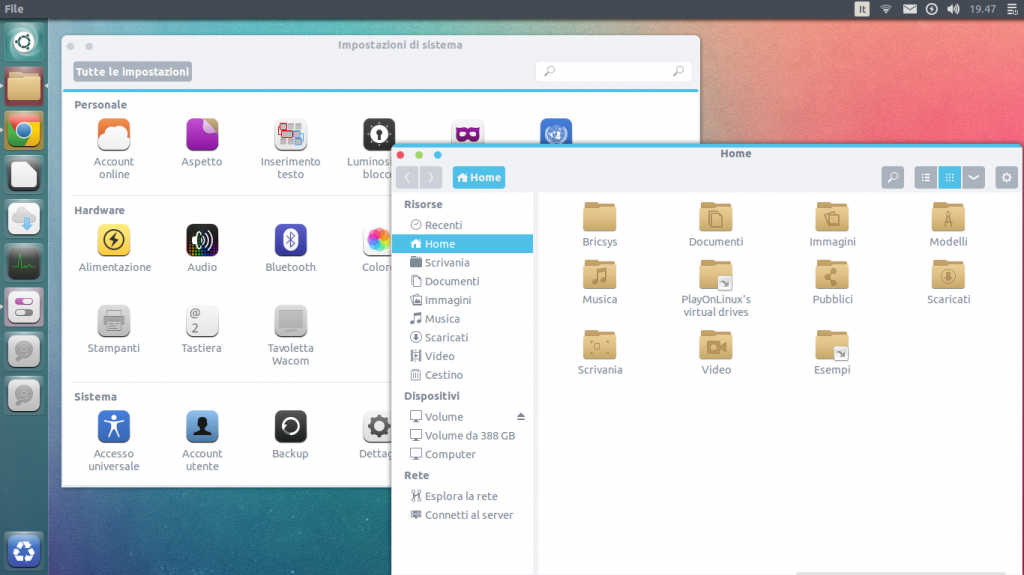Open the keyboard layout indicator menu
The height and width of the screenshot is (575, 1024).
click(x=862, y=9)
